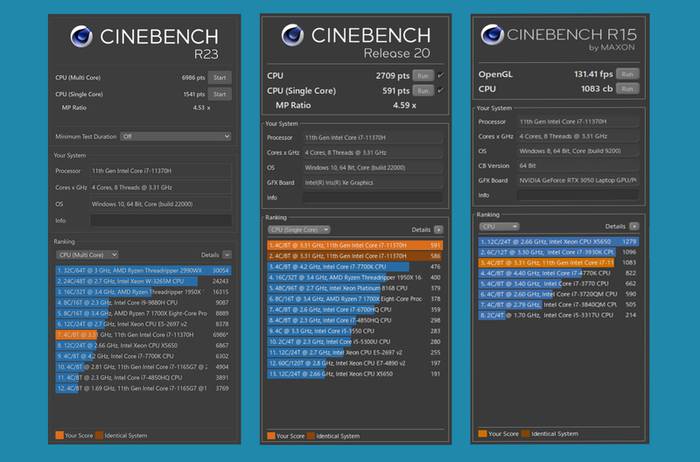Select R15 ranking row i7-3930K score 1096

coord(558,252)
